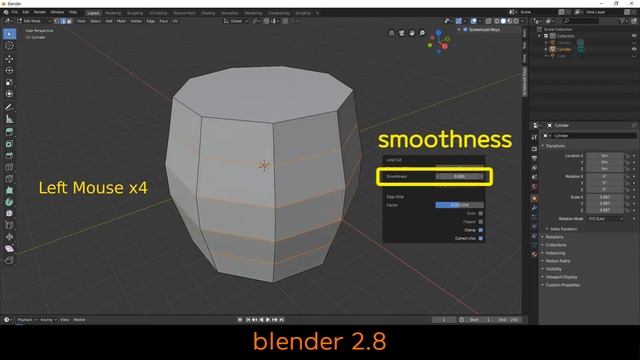640x360 pixels.
Task: Click the play animation button
Action: [268, 320]
